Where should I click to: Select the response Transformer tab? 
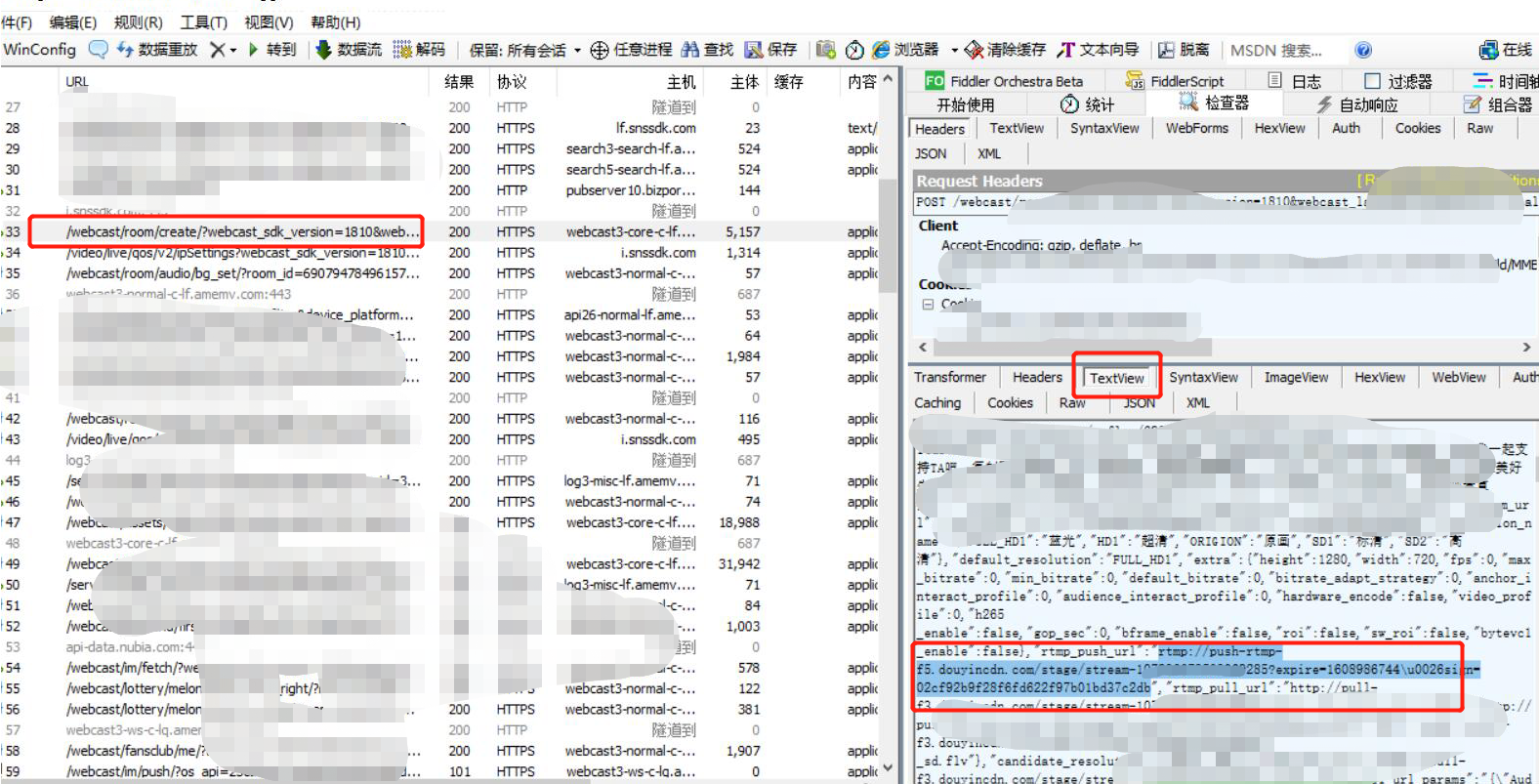click(x=950, y=377)
